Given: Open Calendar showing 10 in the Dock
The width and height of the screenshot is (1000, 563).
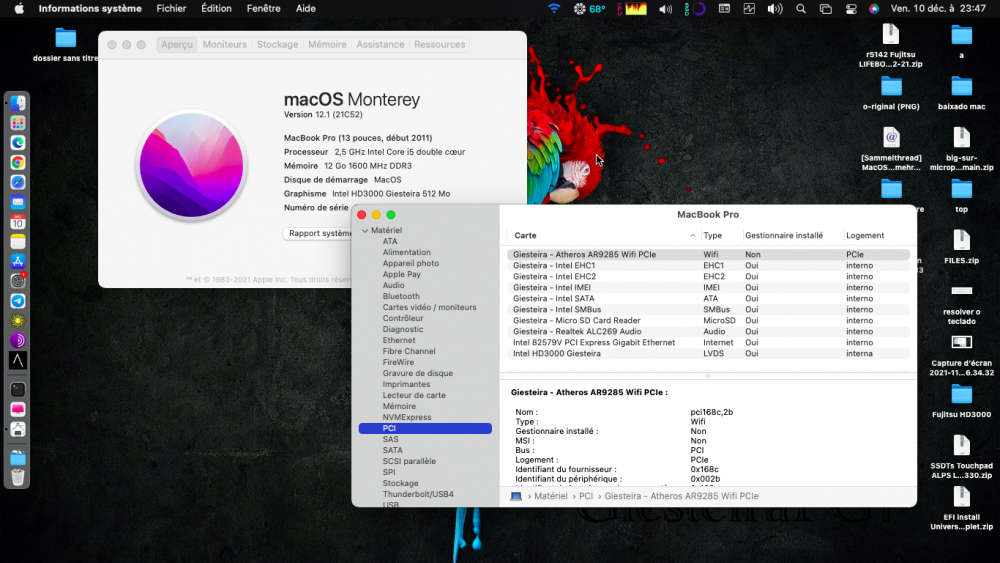Looking at the screenshot, I should [x=18, y=221].
